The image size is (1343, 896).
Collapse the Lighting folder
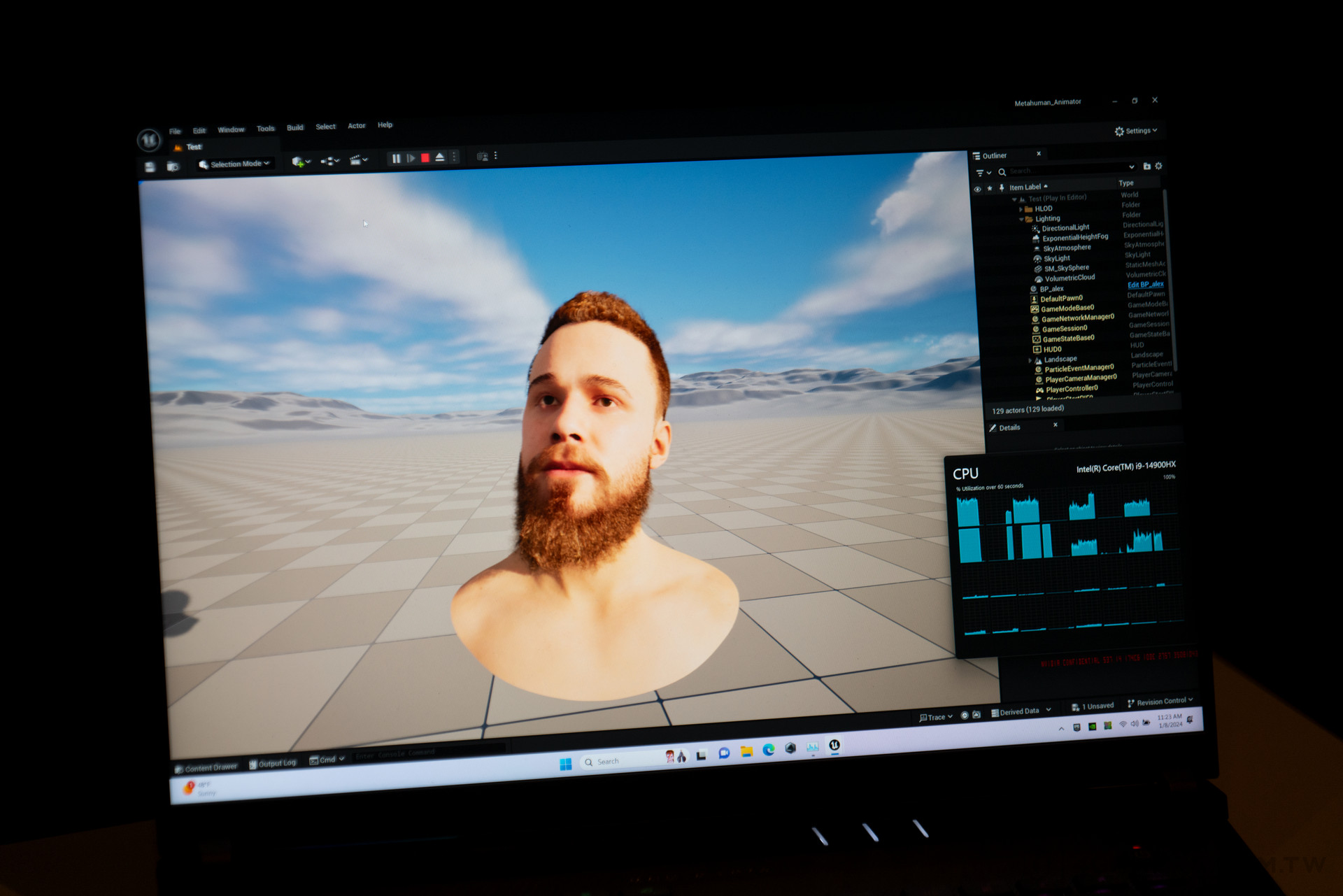pos(1022,220)
